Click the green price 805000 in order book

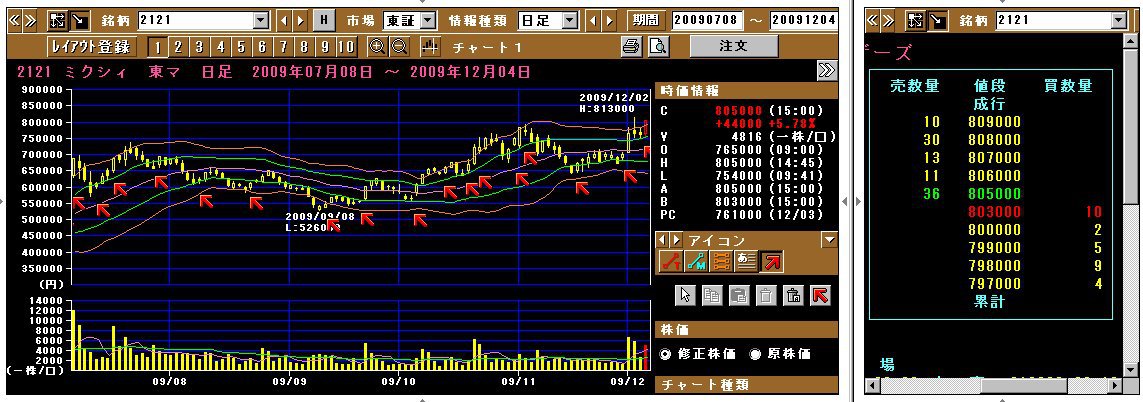[x=994, y=194]
